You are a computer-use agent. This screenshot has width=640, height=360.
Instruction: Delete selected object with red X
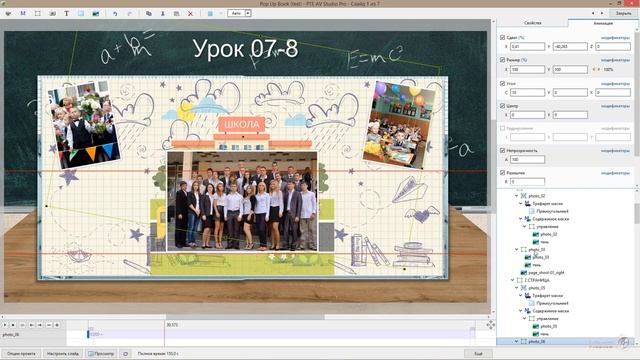click(190, 13)
